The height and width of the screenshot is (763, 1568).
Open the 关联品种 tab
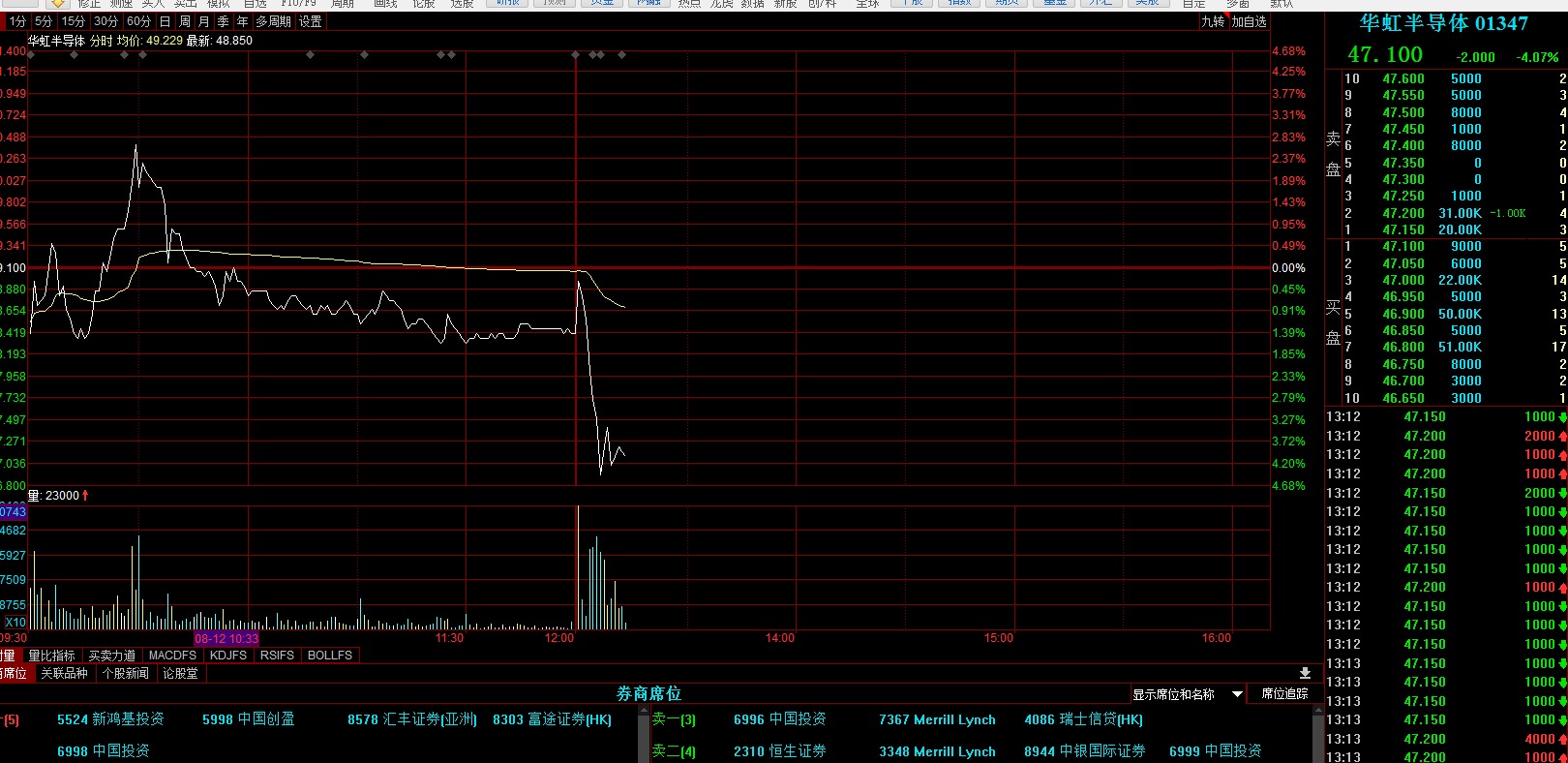[x=64, y=673]
